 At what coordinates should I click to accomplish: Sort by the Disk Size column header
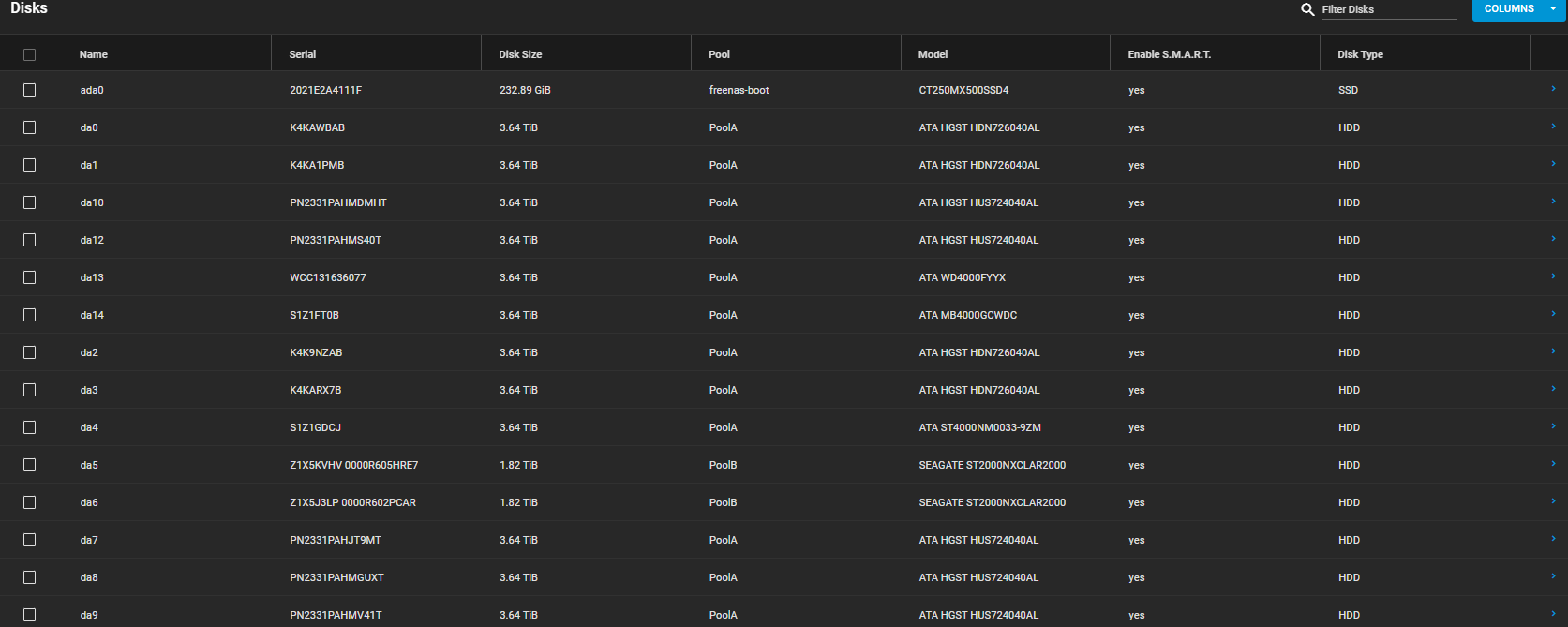[520, 54]
